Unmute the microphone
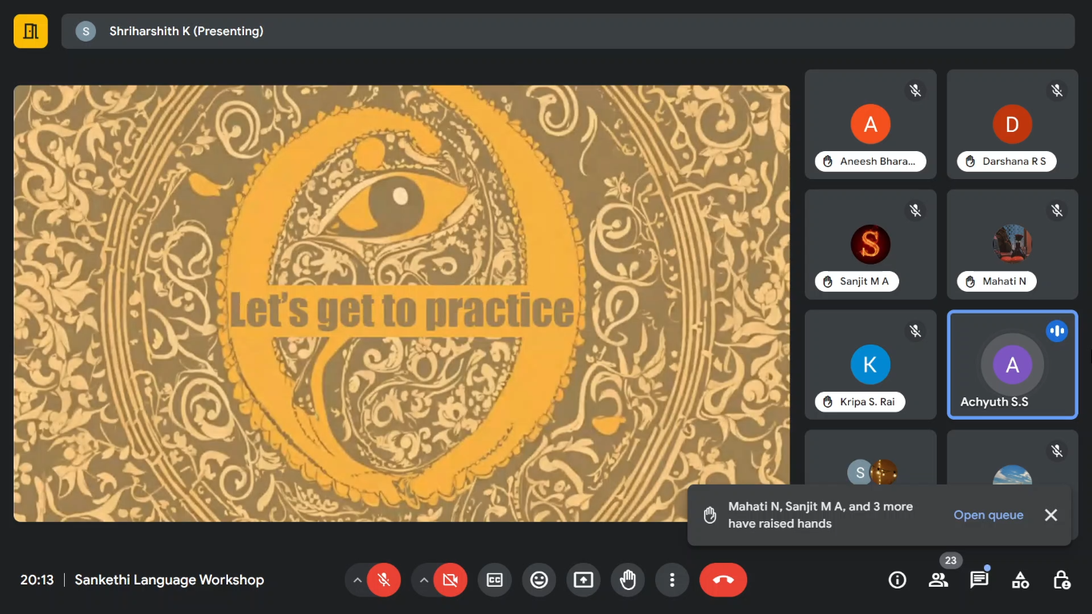 point(383,580)
